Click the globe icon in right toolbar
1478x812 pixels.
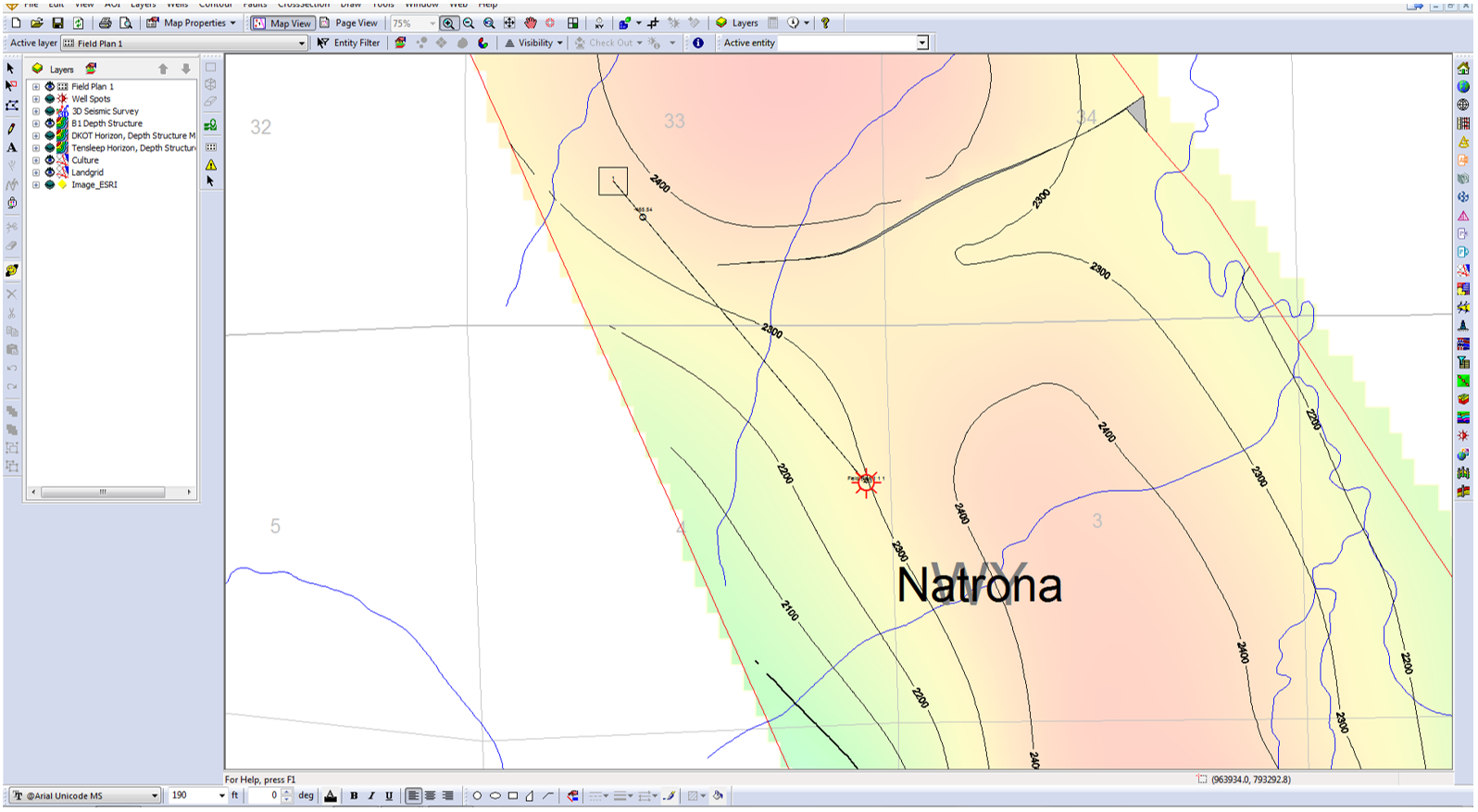point(1463,87)
